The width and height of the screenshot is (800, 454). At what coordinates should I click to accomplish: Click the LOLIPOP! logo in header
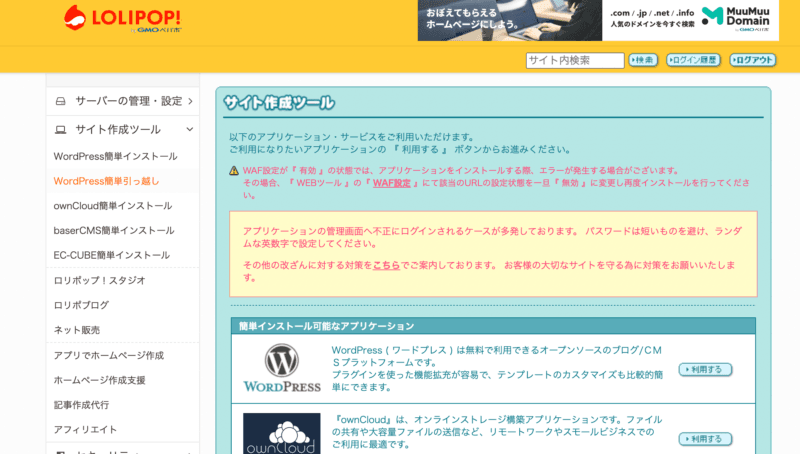pyautogui.click(x=122, y=18)
